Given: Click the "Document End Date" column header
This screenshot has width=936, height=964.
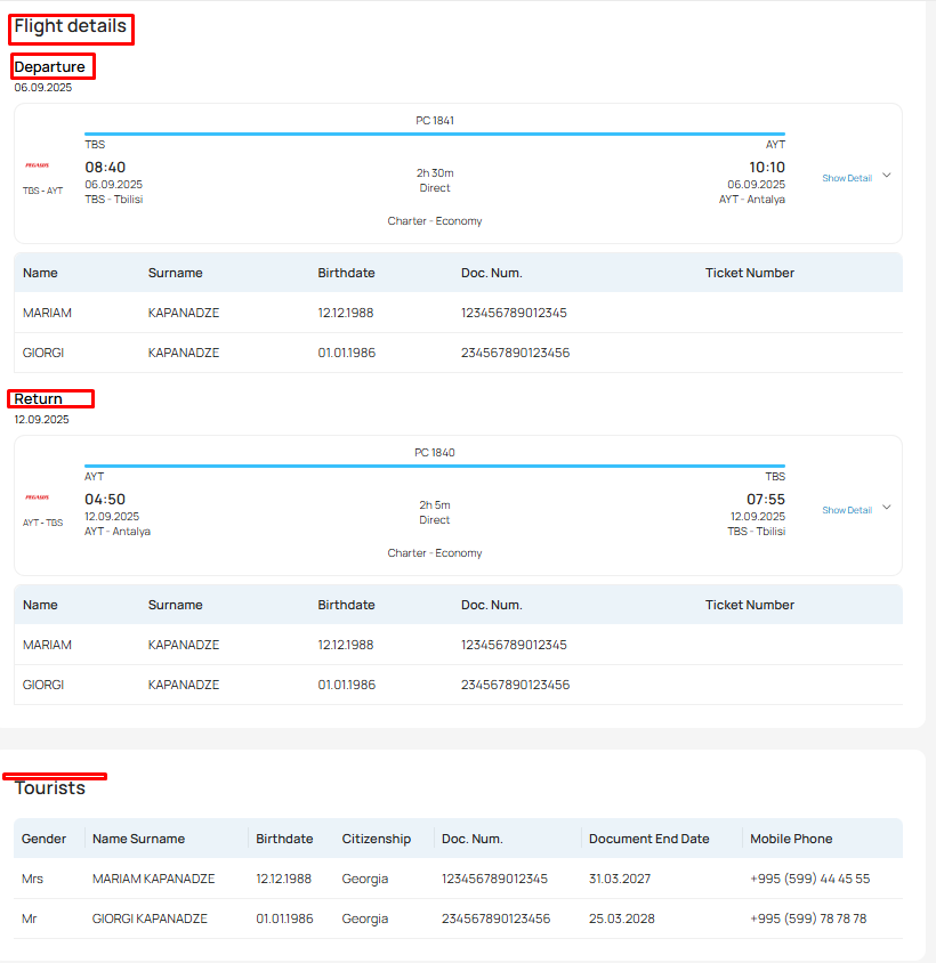Looking at the screenshot, I should [650, 838].
